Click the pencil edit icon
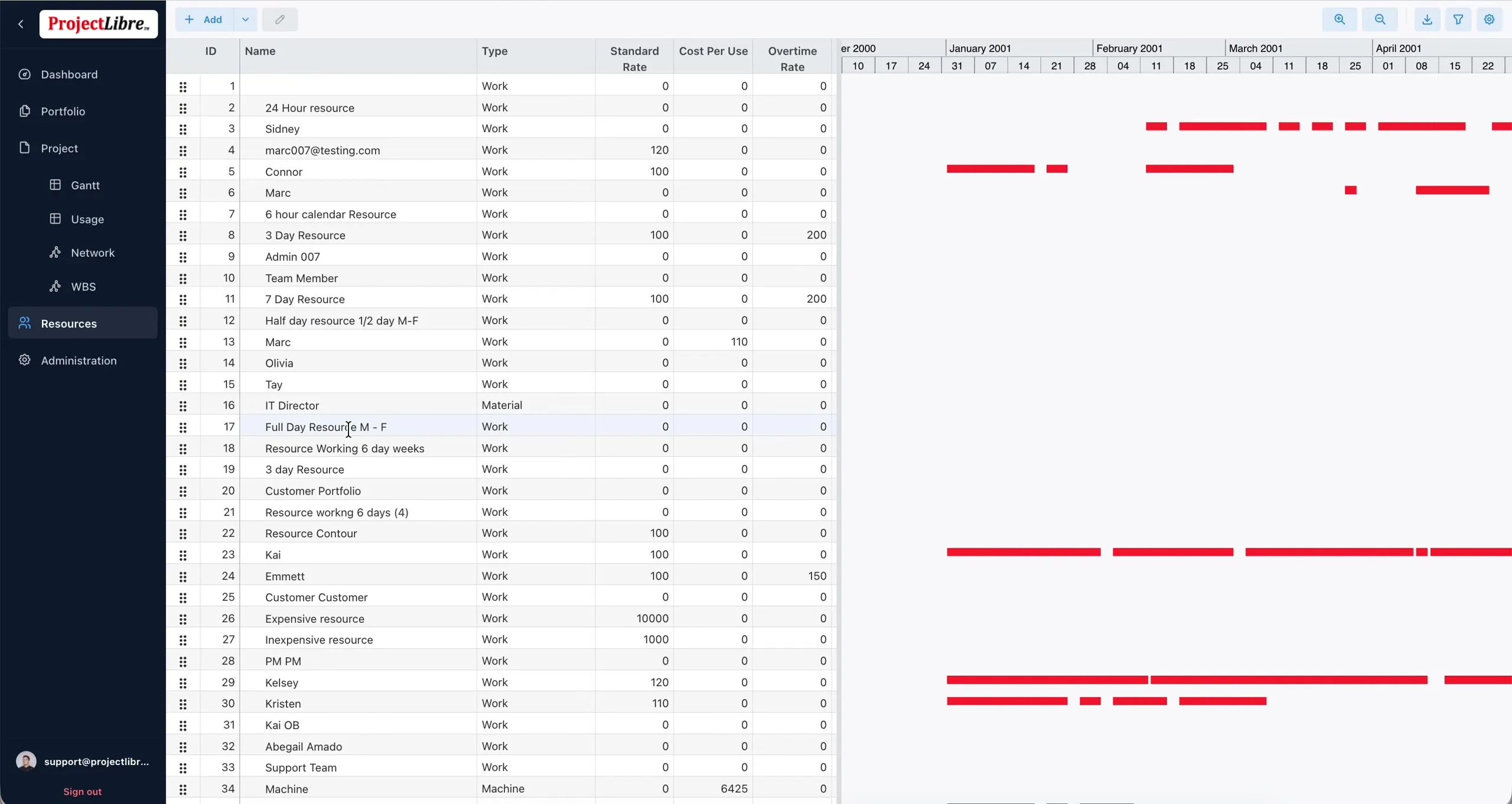The height and width of the screenshot is (804, 1512). [x=280, y=19]
